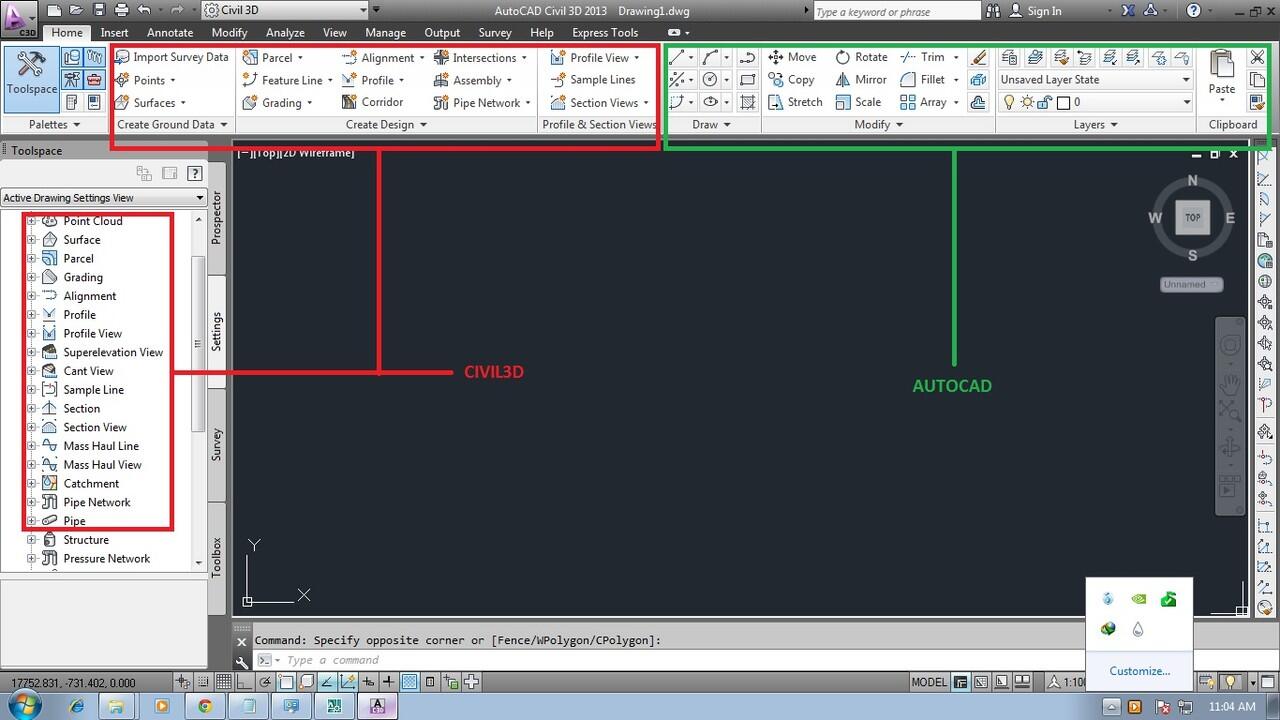The width and height of the screenshot is (1280, 720).
Task: Select the Trim tool
Action: [923, 57]
